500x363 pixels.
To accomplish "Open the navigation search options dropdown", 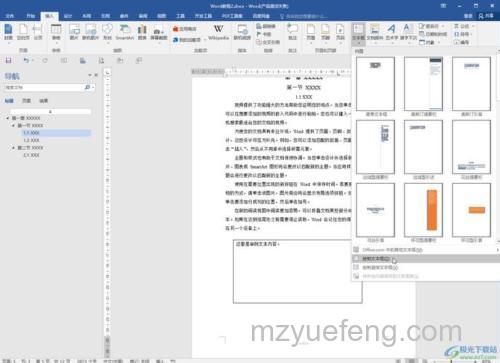I will coord(93,87).
